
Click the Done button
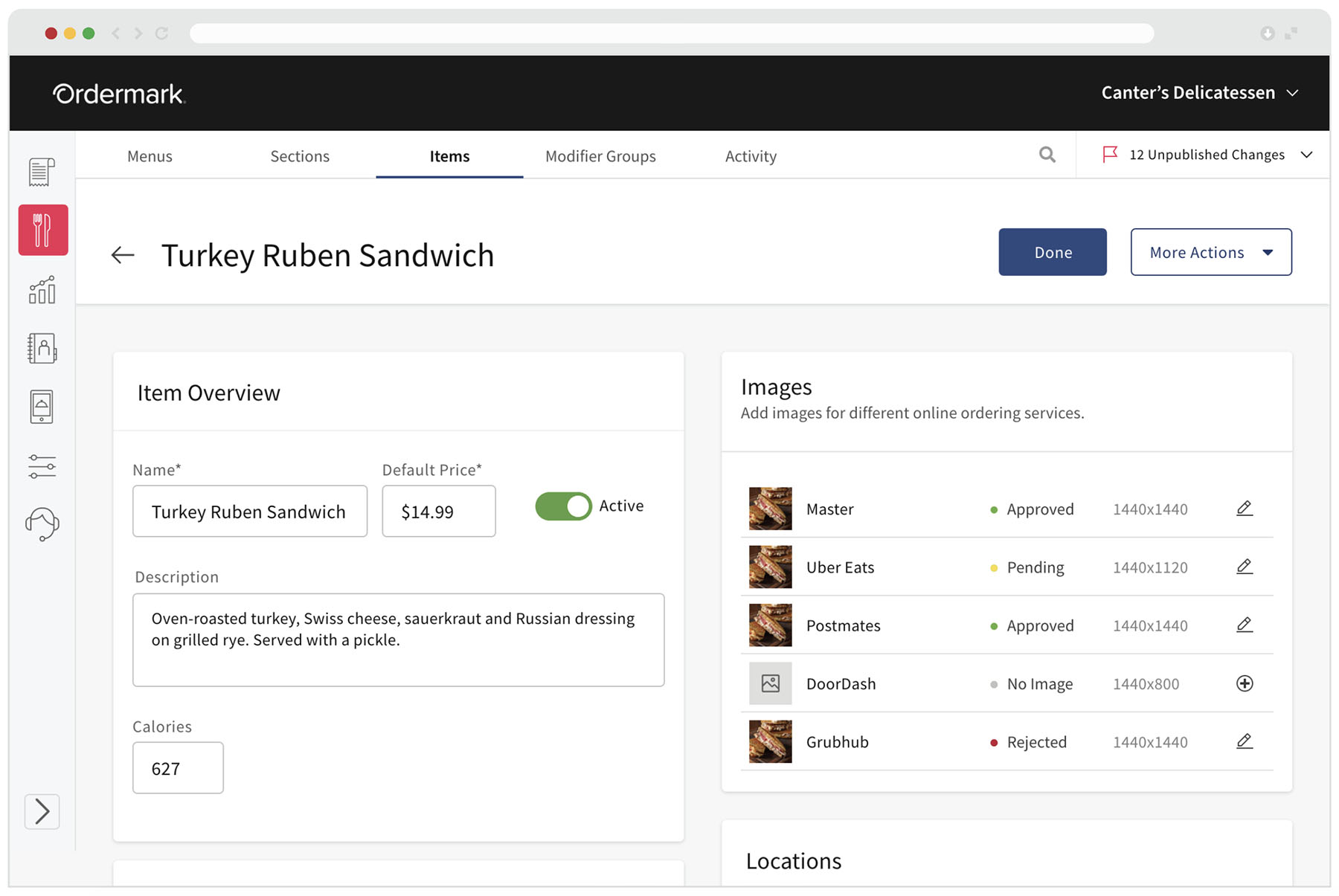point(1053,252)
